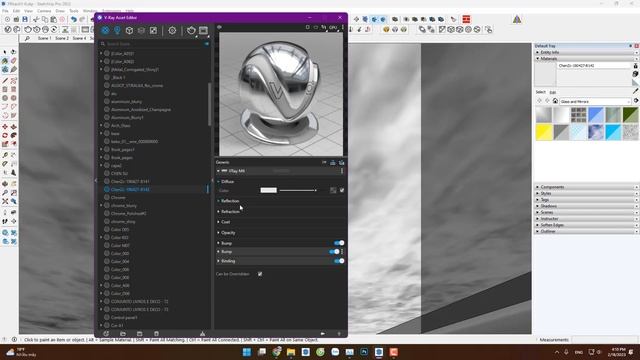Expand the Arch_Glass material entry
This screenshot has height=360, width=640.
click(x=101, y=125)
